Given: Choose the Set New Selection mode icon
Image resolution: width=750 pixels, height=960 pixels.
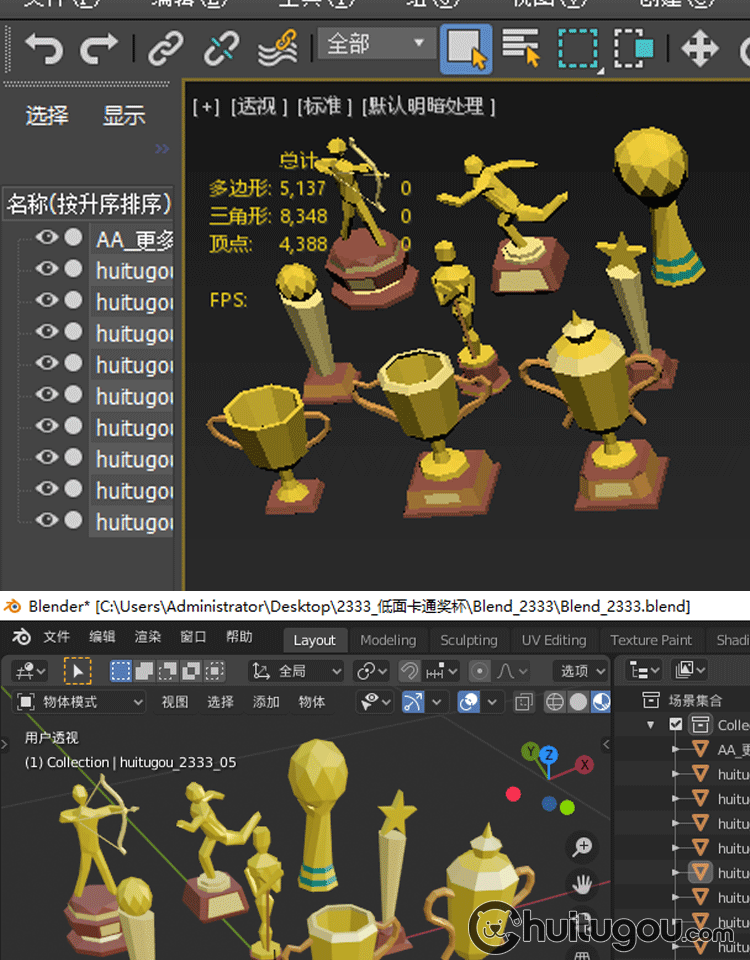Looking at the screenshot, I should 121,672.
